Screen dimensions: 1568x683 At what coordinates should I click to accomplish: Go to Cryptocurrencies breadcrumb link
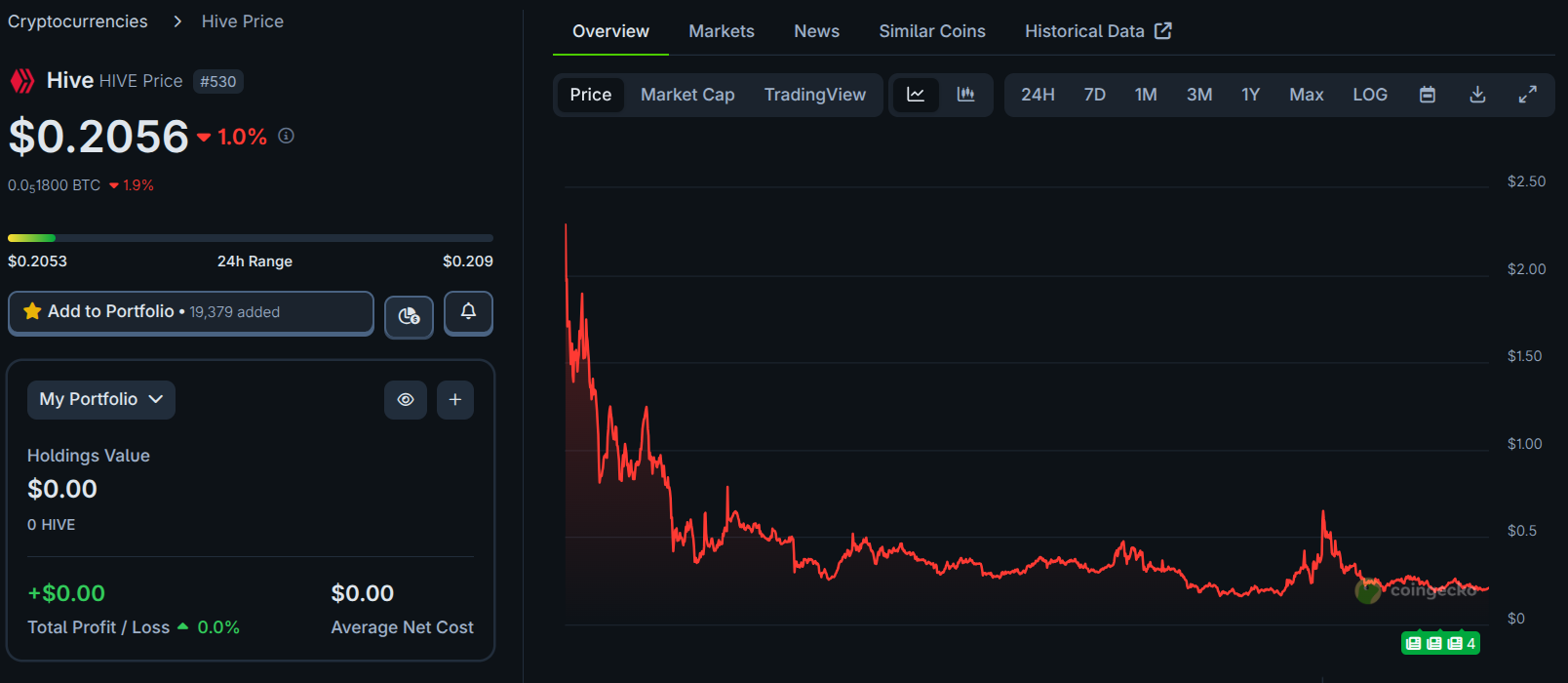(78, 21)
